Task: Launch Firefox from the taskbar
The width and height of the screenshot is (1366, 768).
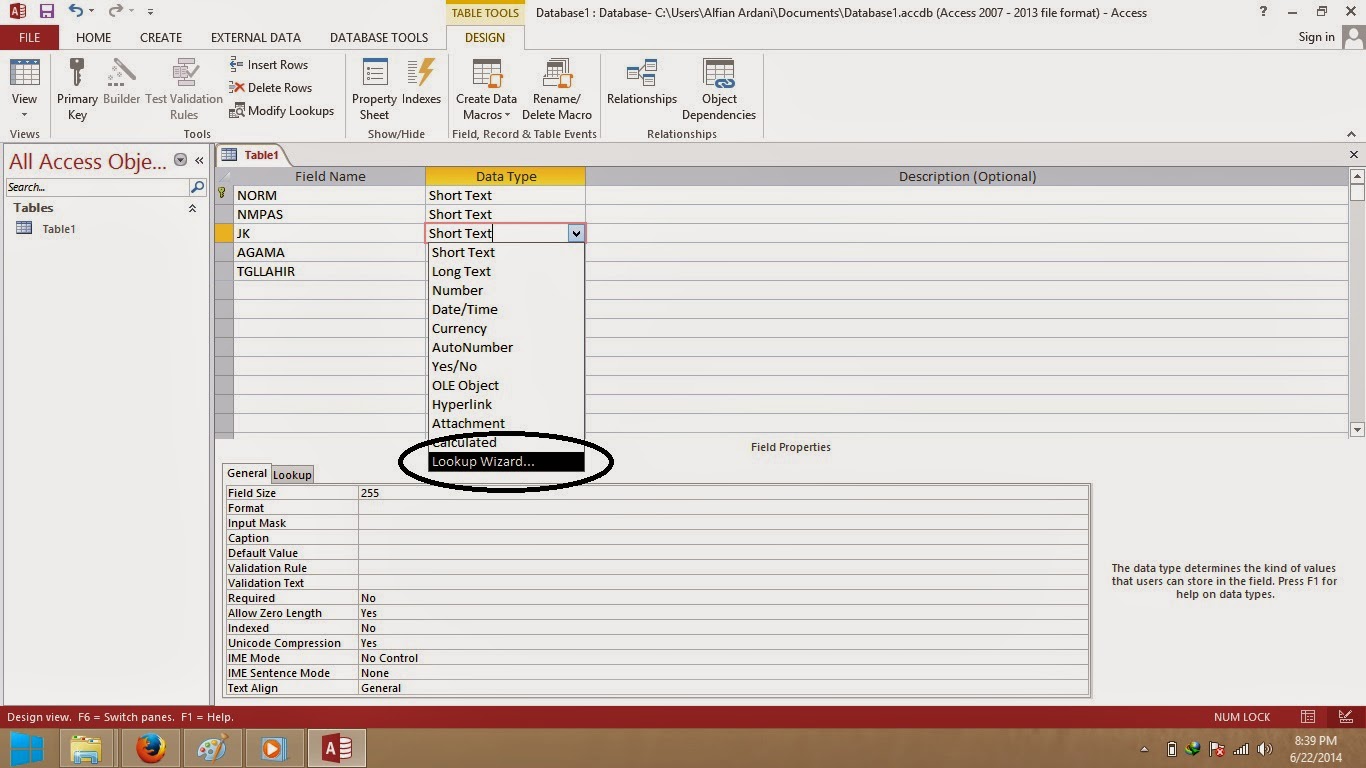Action: (150, 748)
